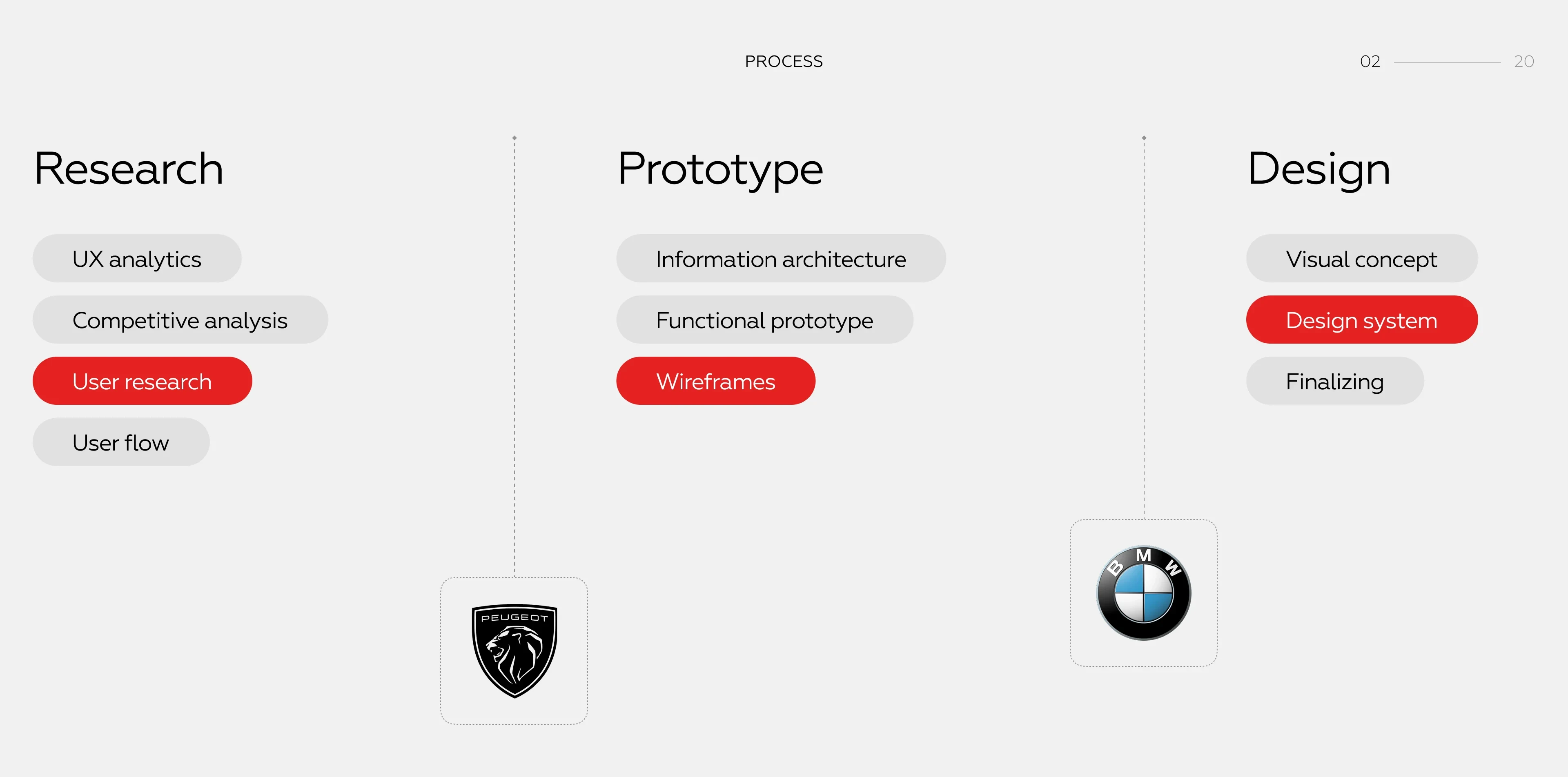Click the Research heading
This screenshot has height=777, width=1568.
(129, 169)
